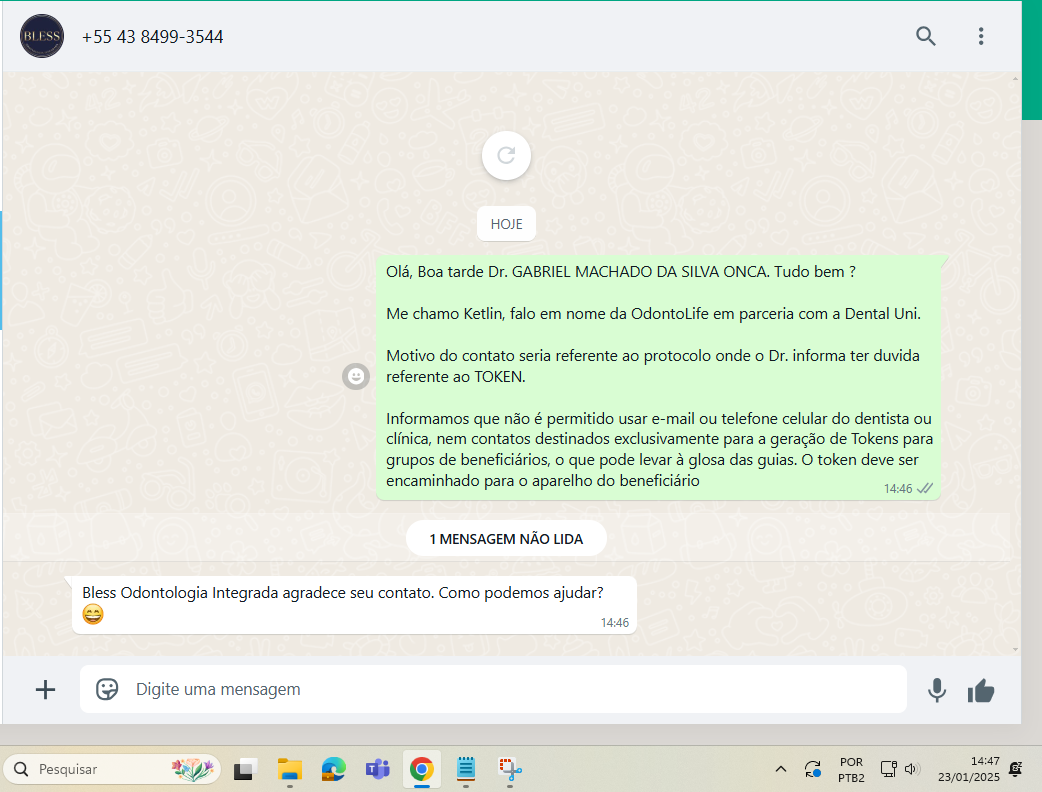
Task: Open Task View on the taskbar
Action: click(x=245, y=769)
